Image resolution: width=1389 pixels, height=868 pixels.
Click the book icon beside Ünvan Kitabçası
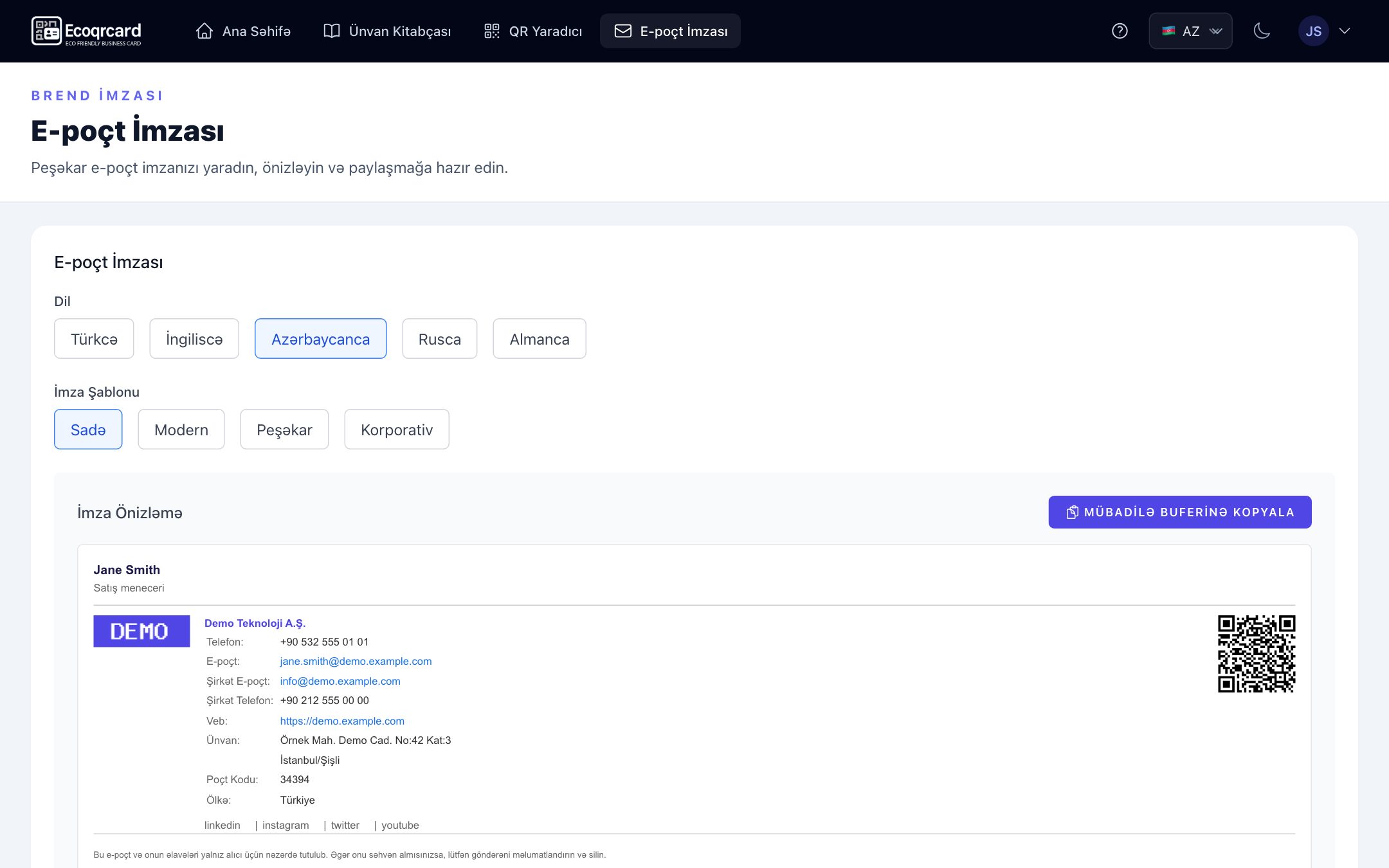[x=331, y=31]
